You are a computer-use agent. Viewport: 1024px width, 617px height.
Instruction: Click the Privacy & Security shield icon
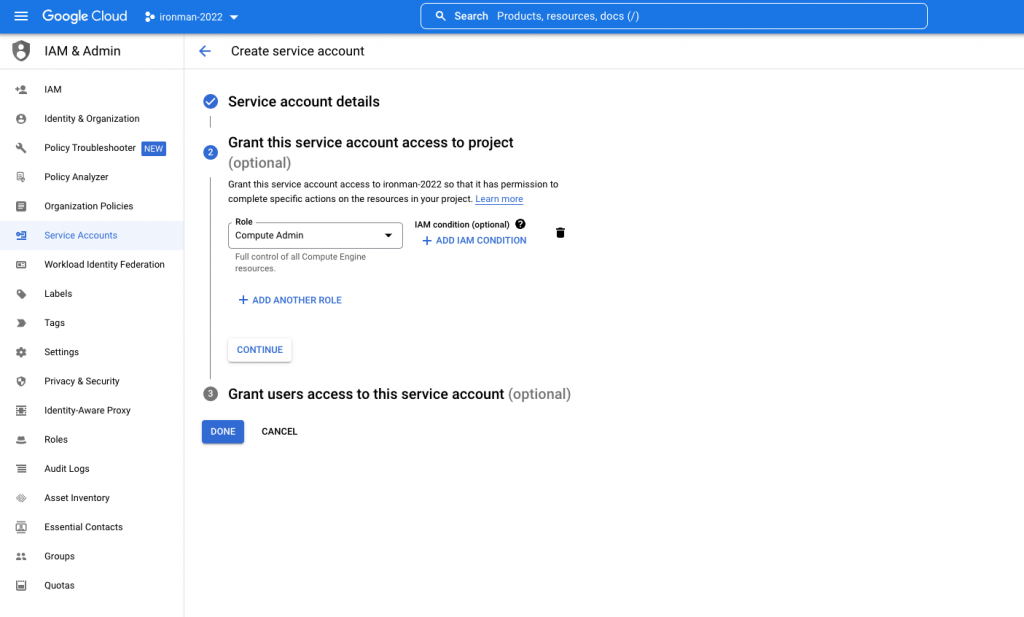(21, 381)
